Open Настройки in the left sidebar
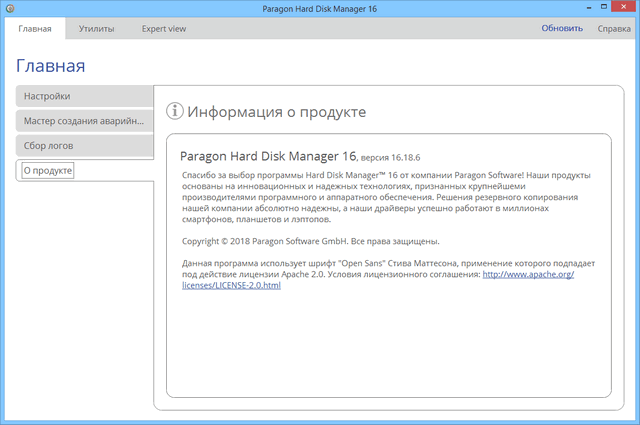 (x=84, y=96)
